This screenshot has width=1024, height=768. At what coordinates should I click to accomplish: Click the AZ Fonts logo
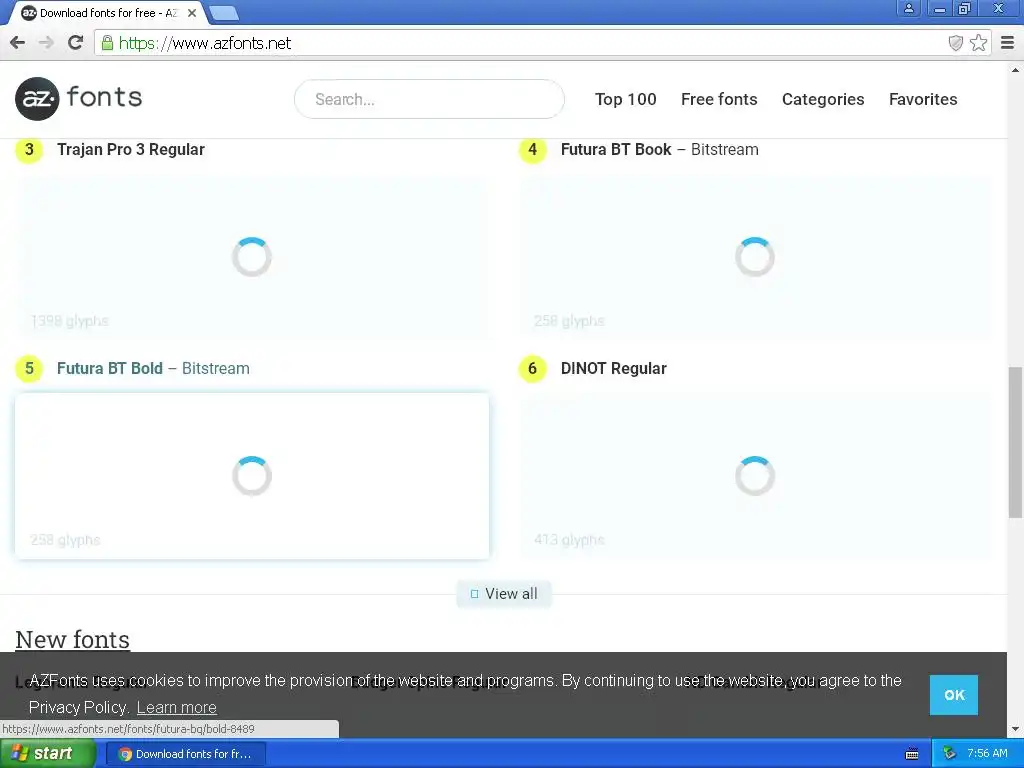[78, 99]
